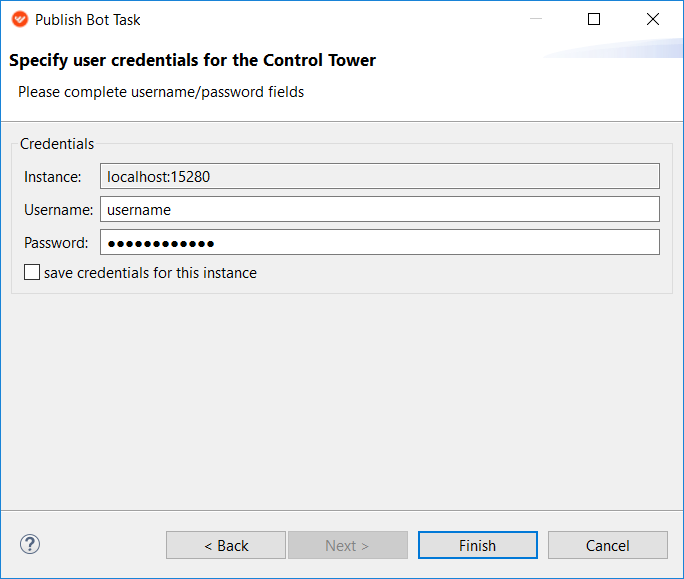684x579 pixels.
Task: Click the 'Username:' label
Action: click(58, 210)
